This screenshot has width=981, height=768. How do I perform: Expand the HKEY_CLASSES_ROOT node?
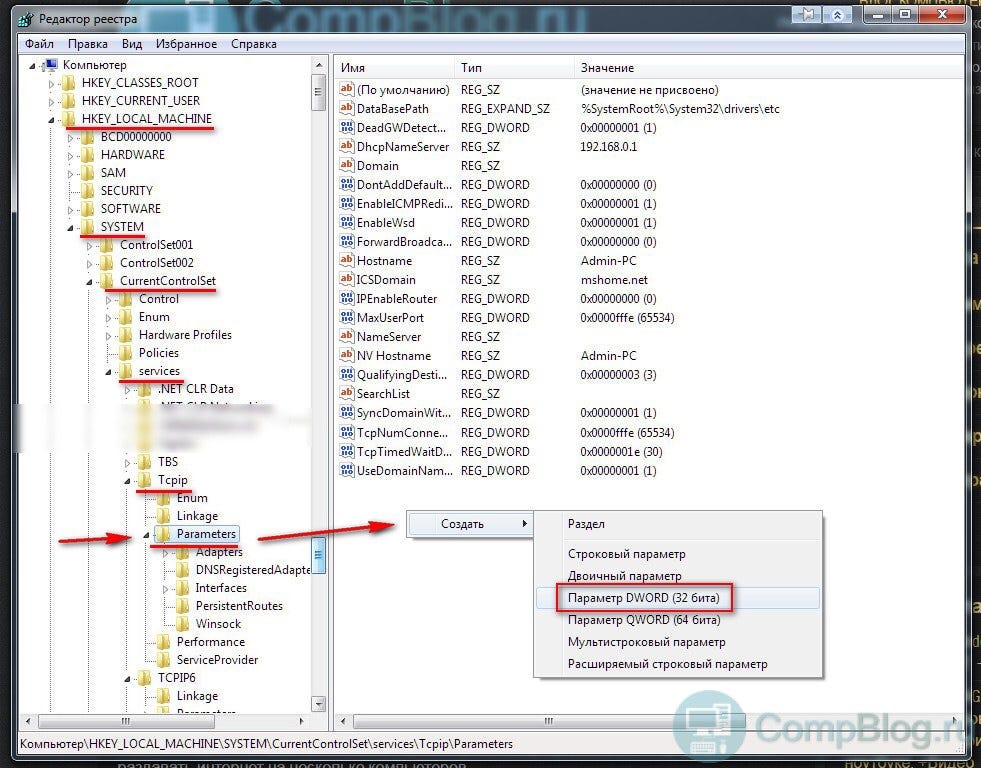coord(51,83)
